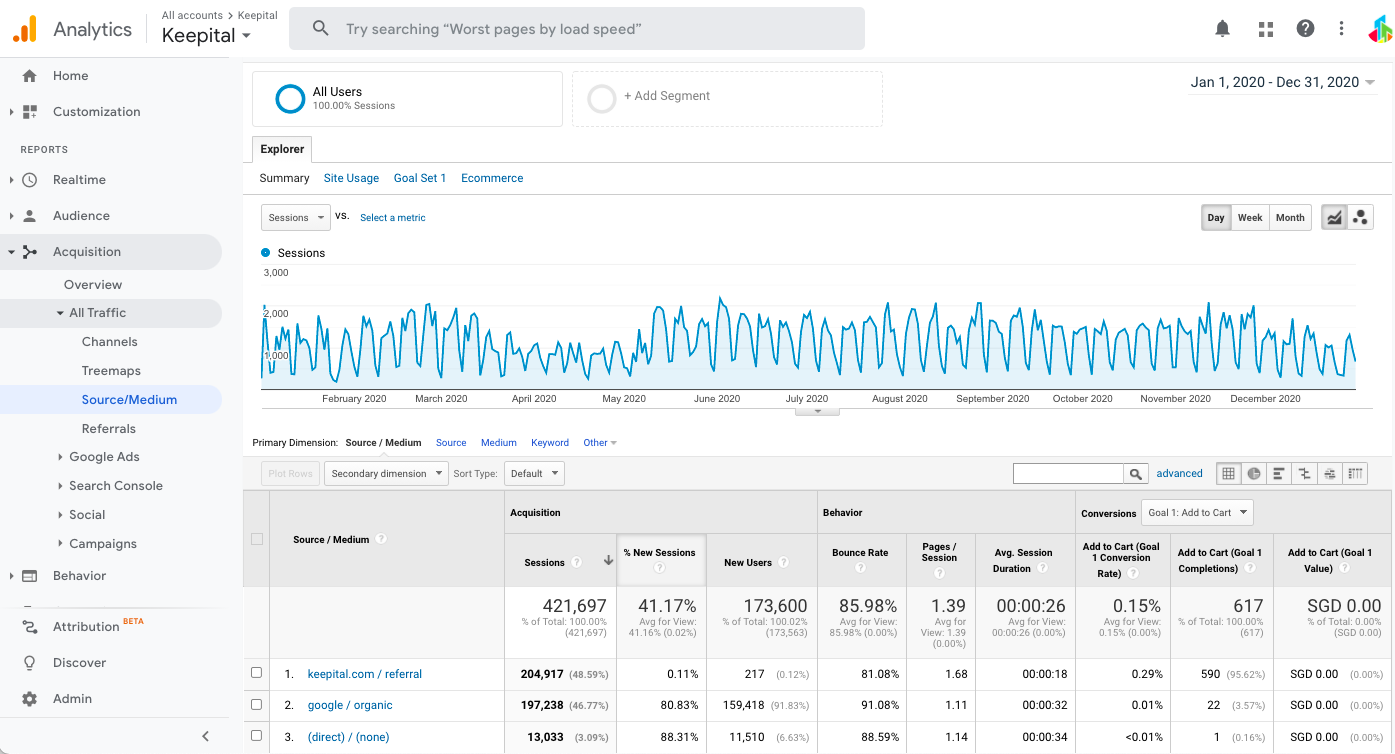This screenshot has height=754, width=1395.
Task: Switch to the performance bar view icon
Action: [1279, 474]
